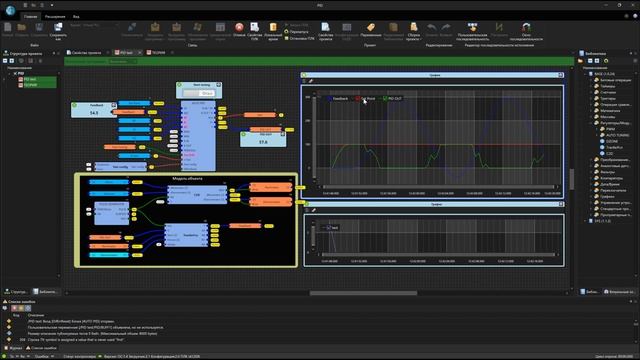
Task: Toggle the Set Point legend checkbox
Action: click(x=358, y=98)
